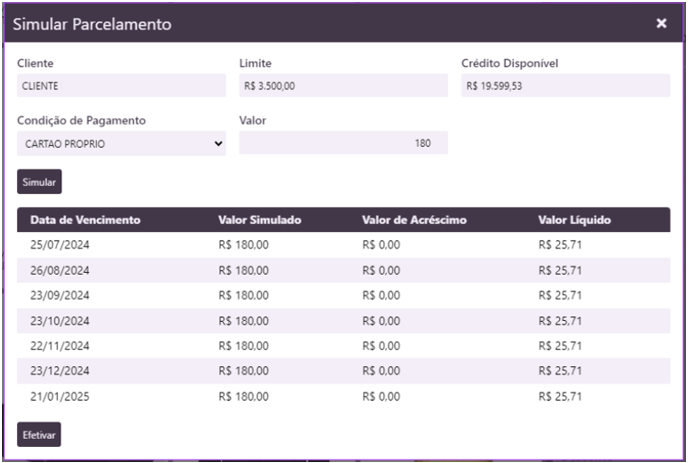Click the Simular button
Image resolution: width=688 pixels, height=463 pixels.
tap(39, 182)
